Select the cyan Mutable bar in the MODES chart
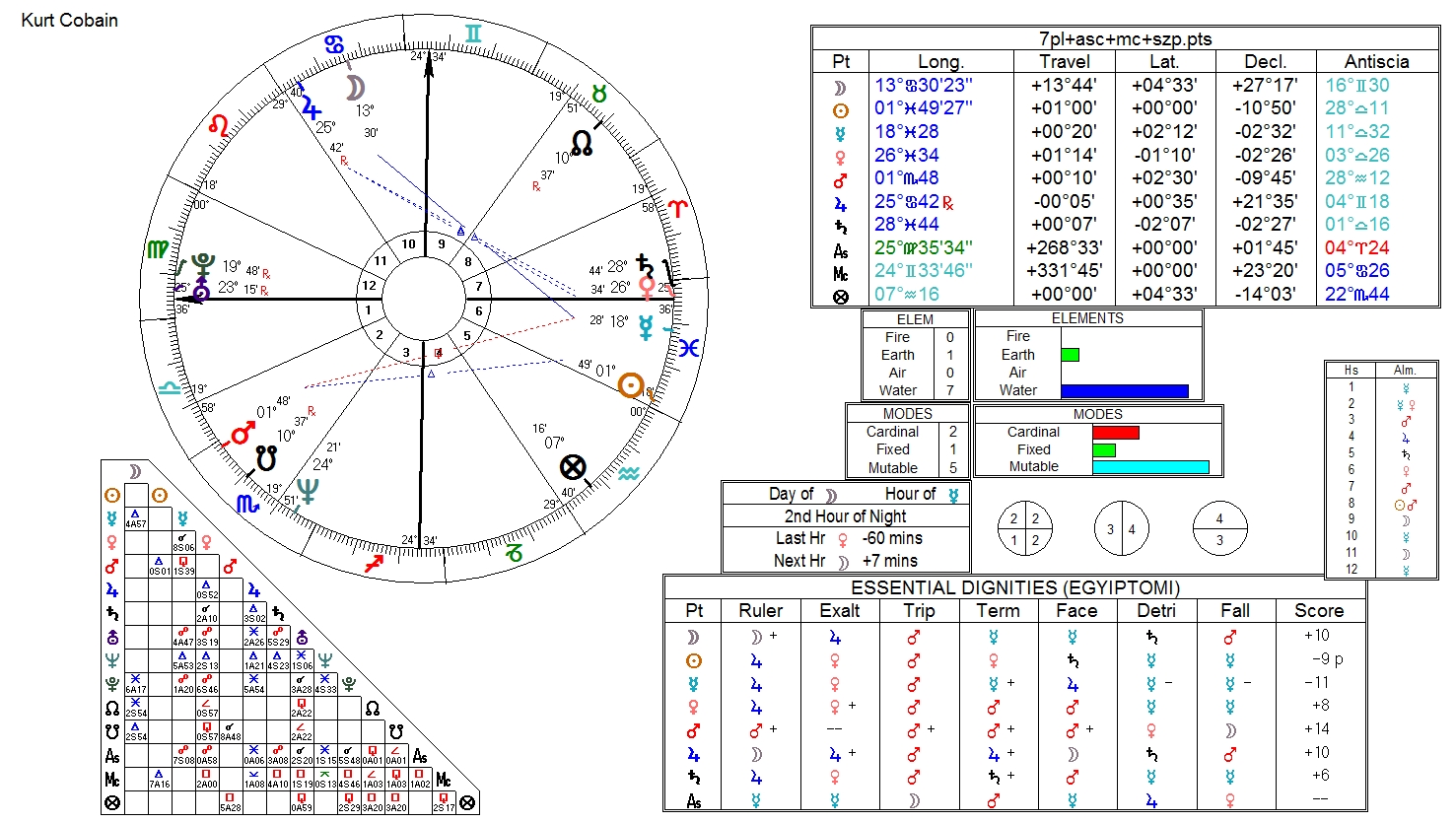1456x823 pixels. 1151,467
